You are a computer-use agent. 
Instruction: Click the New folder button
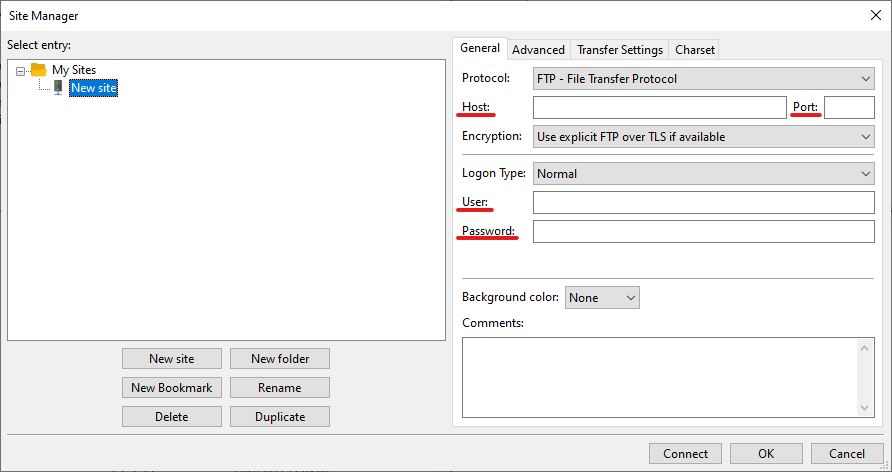(x=280, y=359)
